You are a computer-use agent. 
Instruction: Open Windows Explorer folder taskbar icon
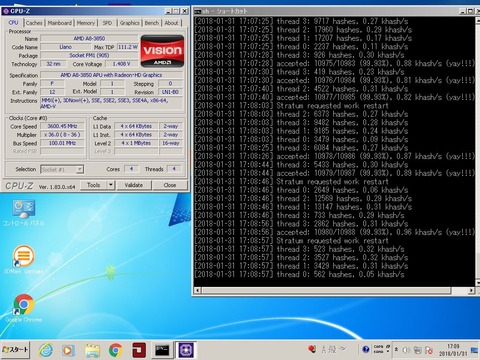(x=92, y=351)
